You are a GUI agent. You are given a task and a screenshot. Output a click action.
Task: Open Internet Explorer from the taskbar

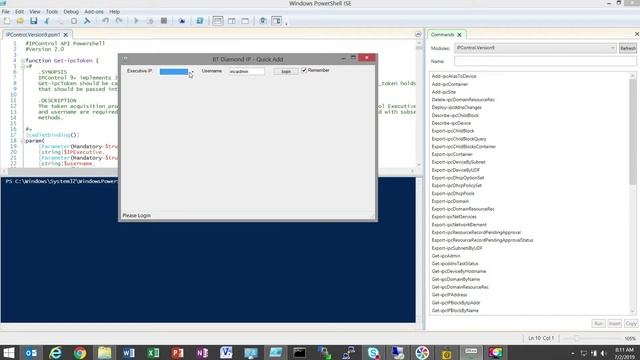pos(55,353)
